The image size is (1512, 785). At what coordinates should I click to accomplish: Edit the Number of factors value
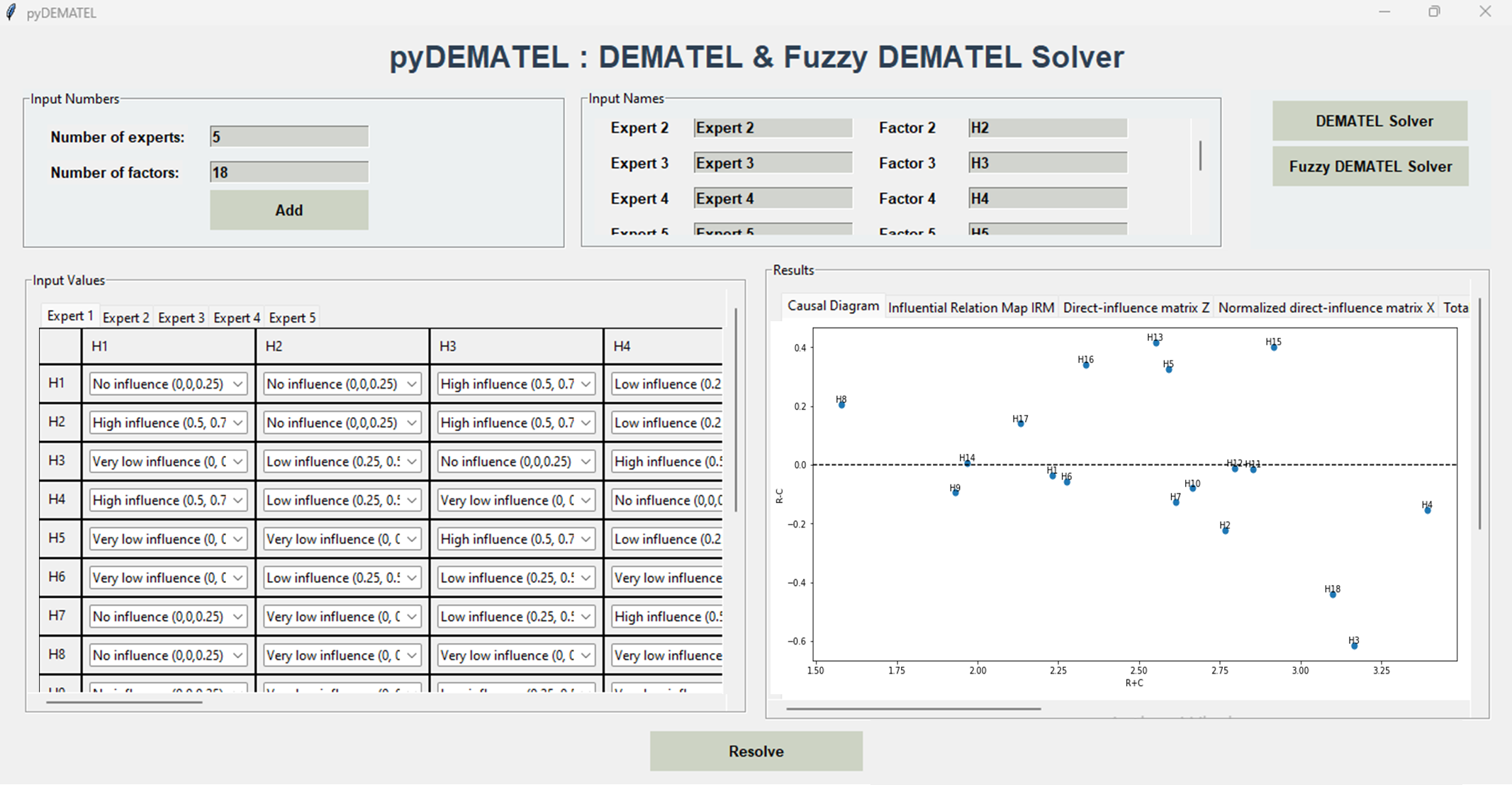(288, 172)
